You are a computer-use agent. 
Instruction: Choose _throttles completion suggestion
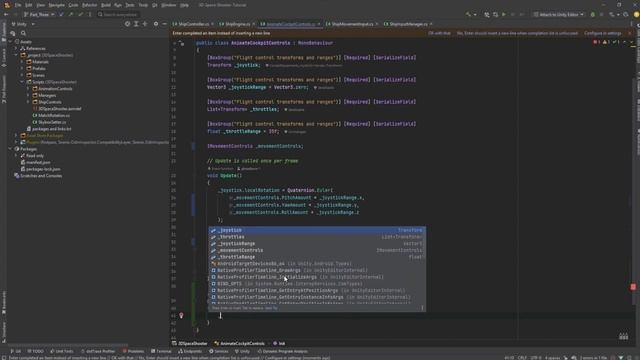(317, 237)
